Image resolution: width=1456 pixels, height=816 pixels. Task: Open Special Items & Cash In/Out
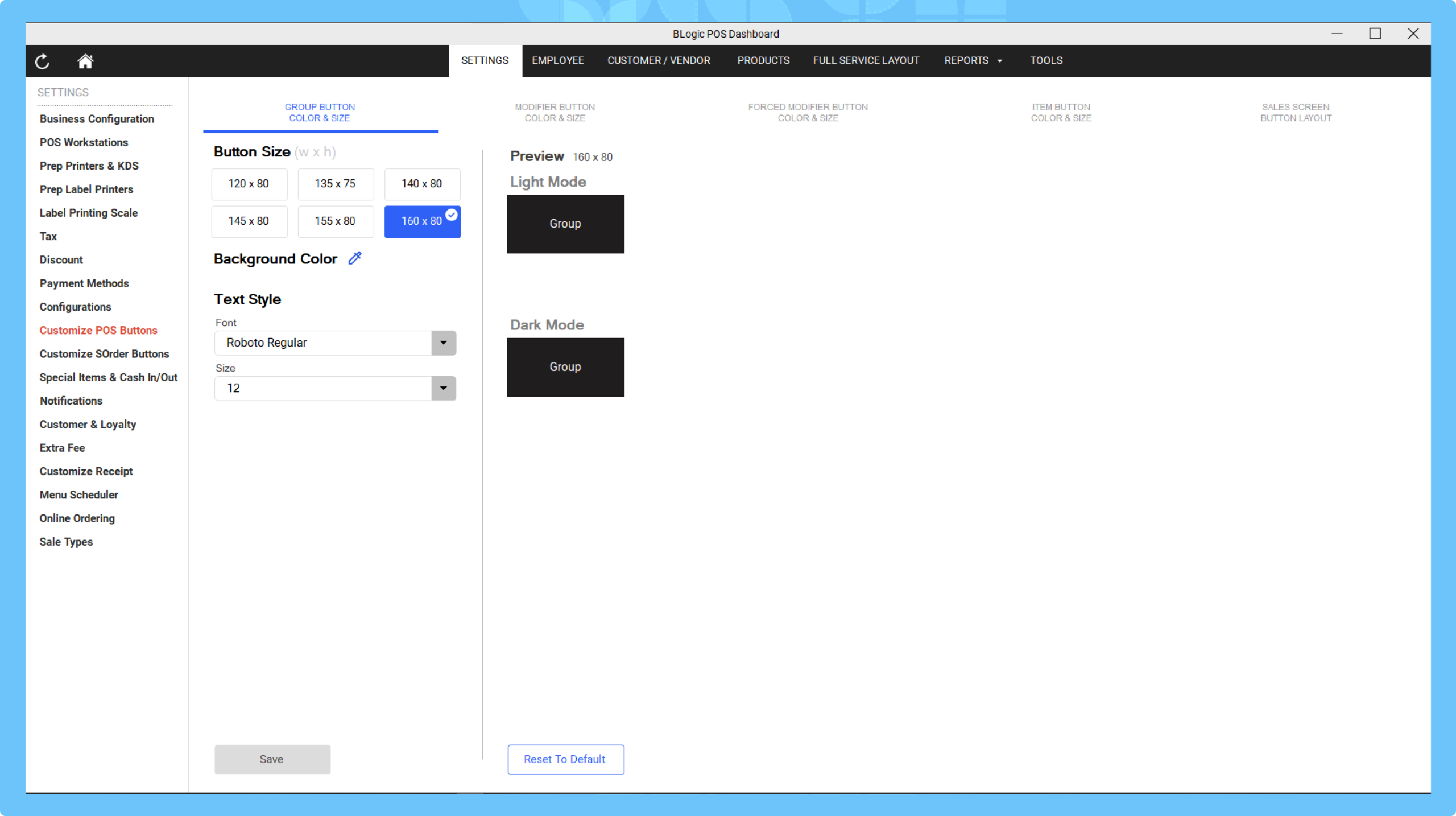click(109, 377)
